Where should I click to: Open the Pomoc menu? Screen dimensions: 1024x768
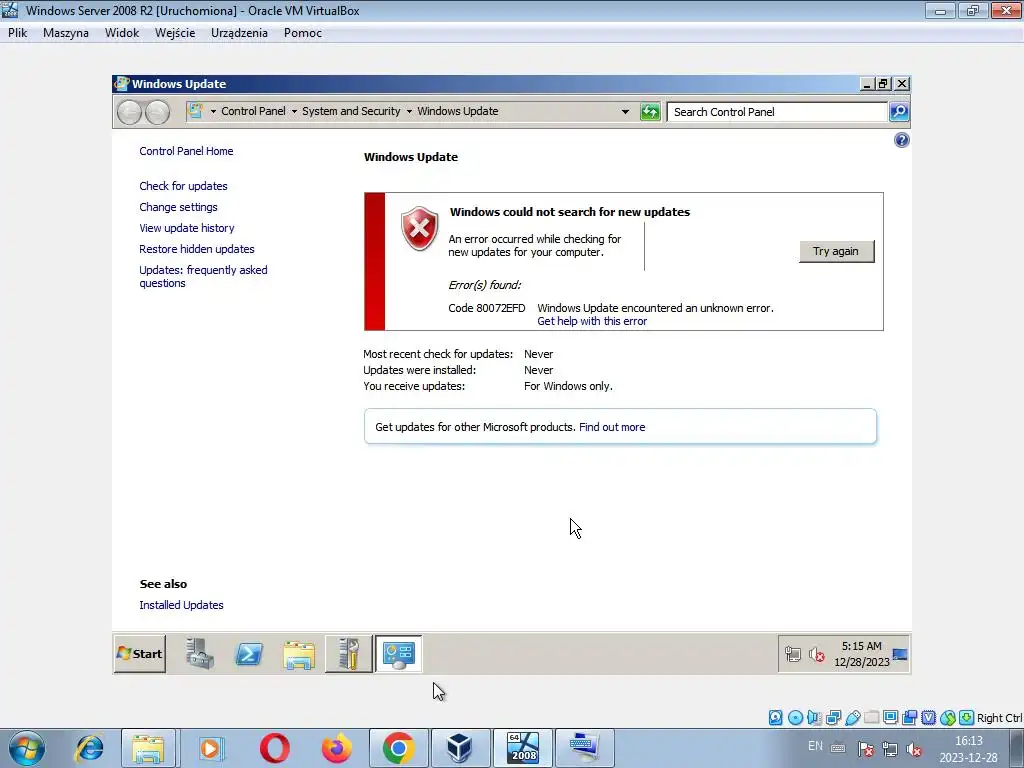point(302,33)
